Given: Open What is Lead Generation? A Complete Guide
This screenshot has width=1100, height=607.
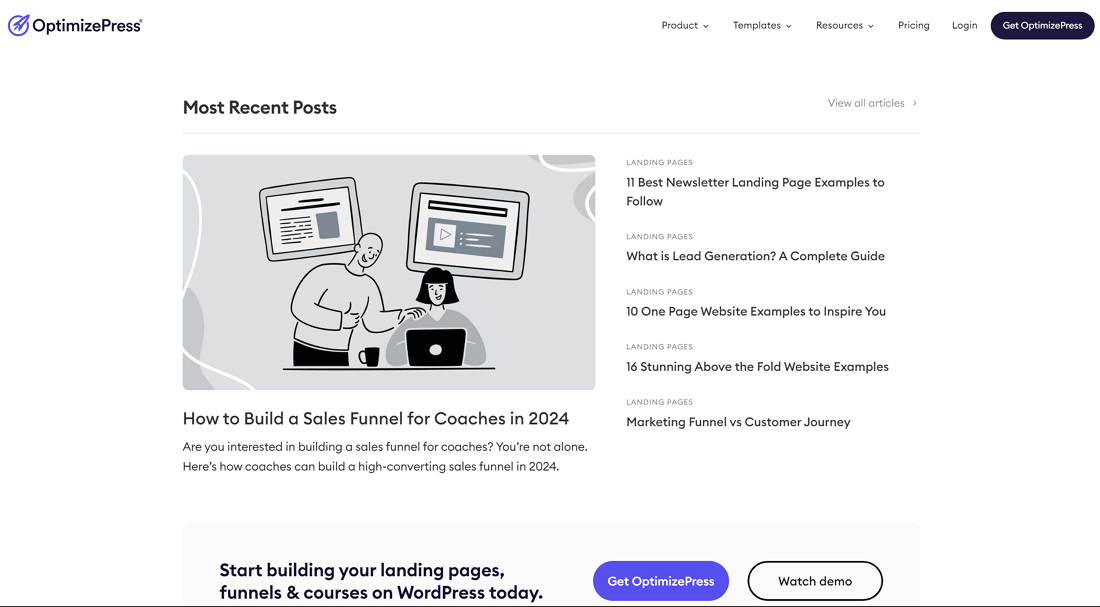Looking at the screenshot, I should click(x=755, y=256).
